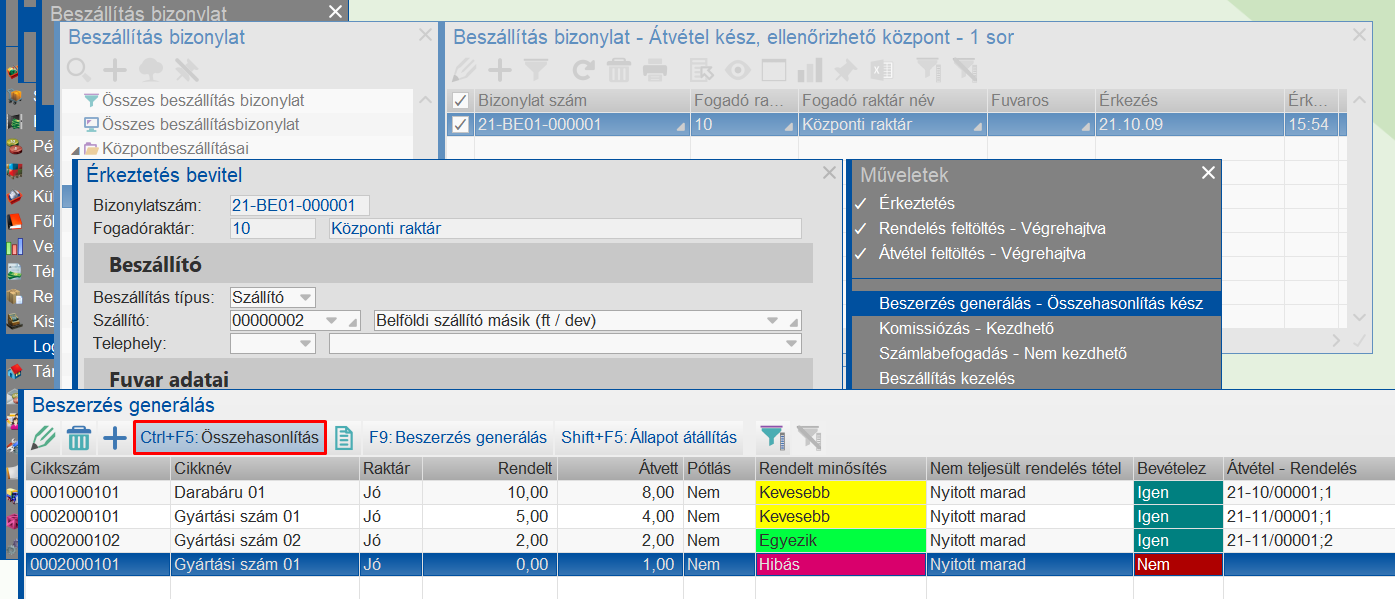Open the Telephely code dropdown

click(306, 343)
